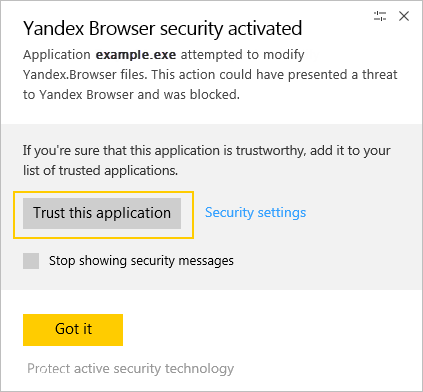Click the bold example.exe application name
423x392 pixels.
(136, 55)
